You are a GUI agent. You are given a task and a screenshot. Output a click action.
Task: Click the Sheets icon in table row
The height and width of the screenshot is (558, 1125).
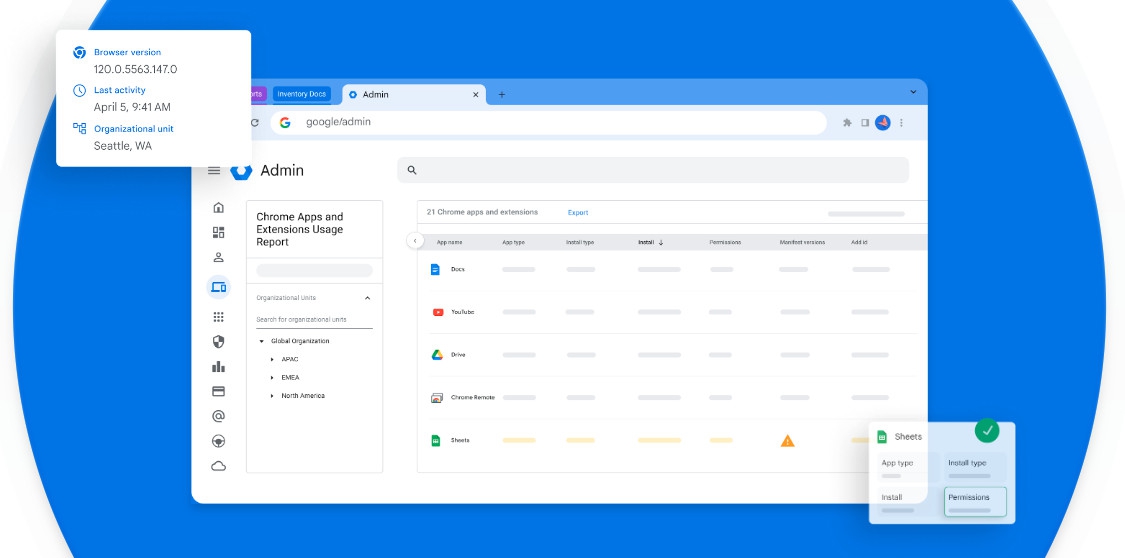pyautogui.click(x=436, y=440)
